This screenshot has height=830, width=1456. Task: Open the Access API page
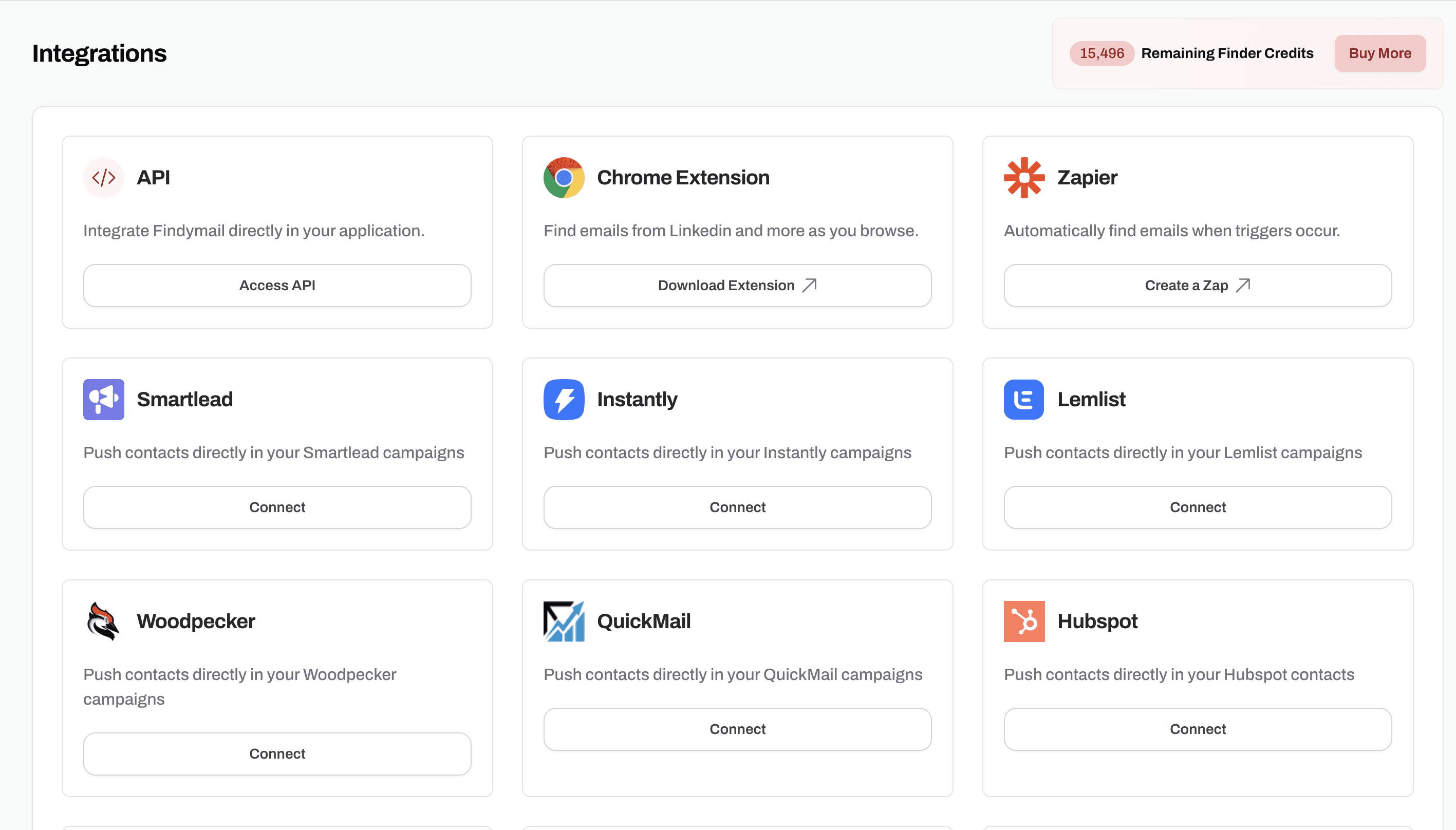277,285
